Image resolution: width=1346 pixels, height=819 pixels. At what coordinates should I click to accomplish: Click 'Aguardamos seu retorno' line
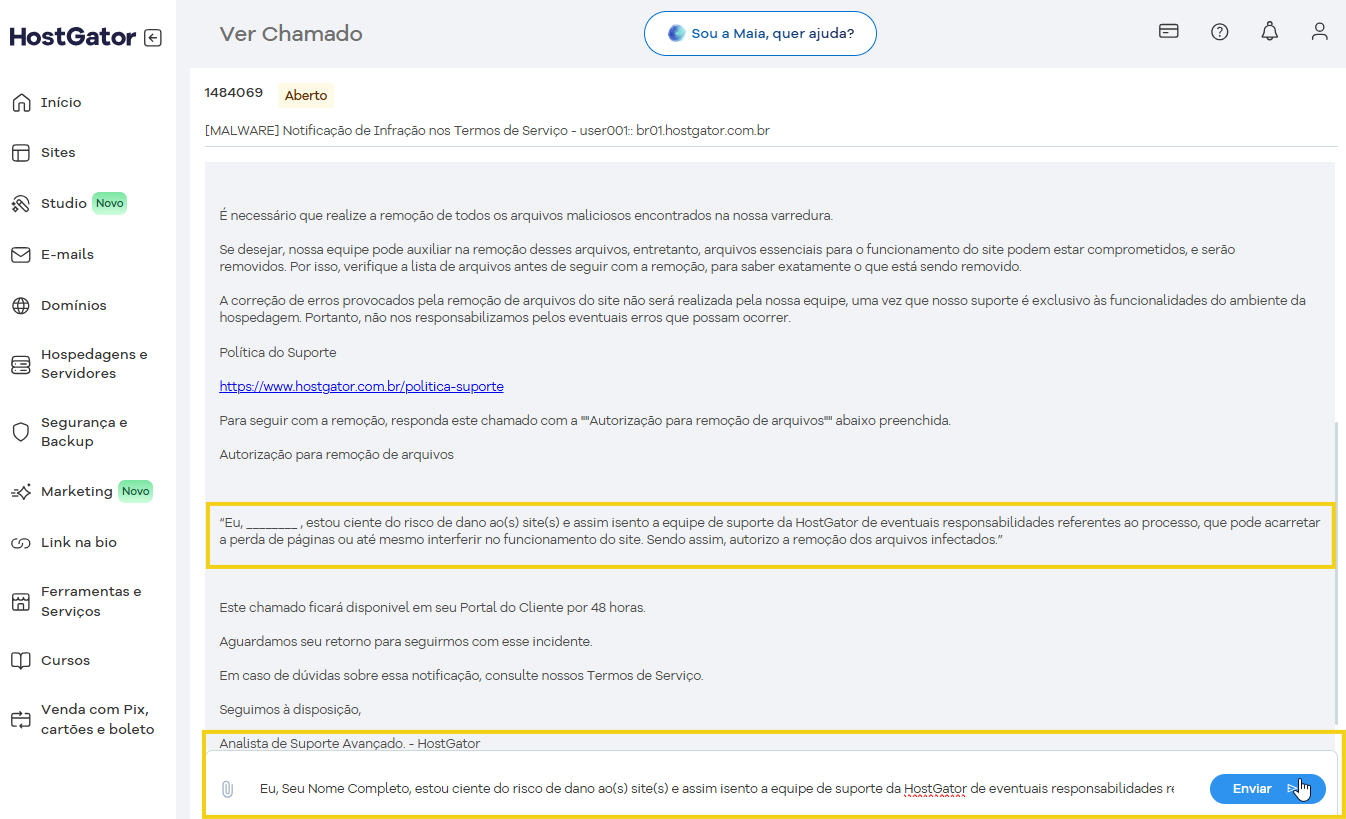(x=406, y=641)
